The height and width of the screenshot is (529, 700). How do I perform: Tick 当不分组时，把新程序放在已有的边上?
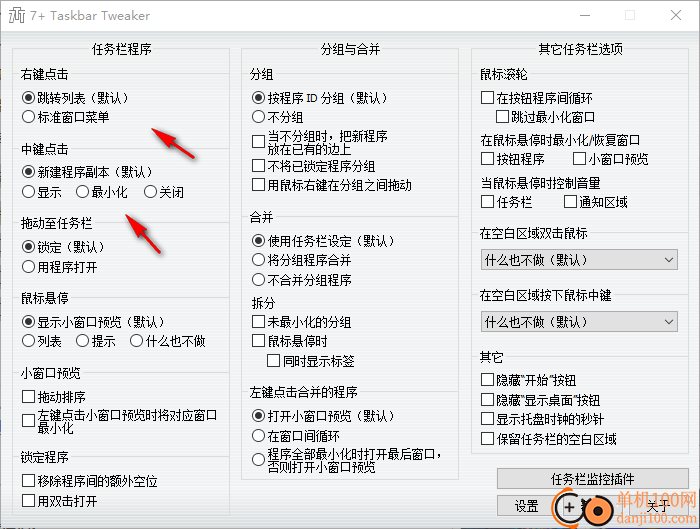click(x=258, y=142)
